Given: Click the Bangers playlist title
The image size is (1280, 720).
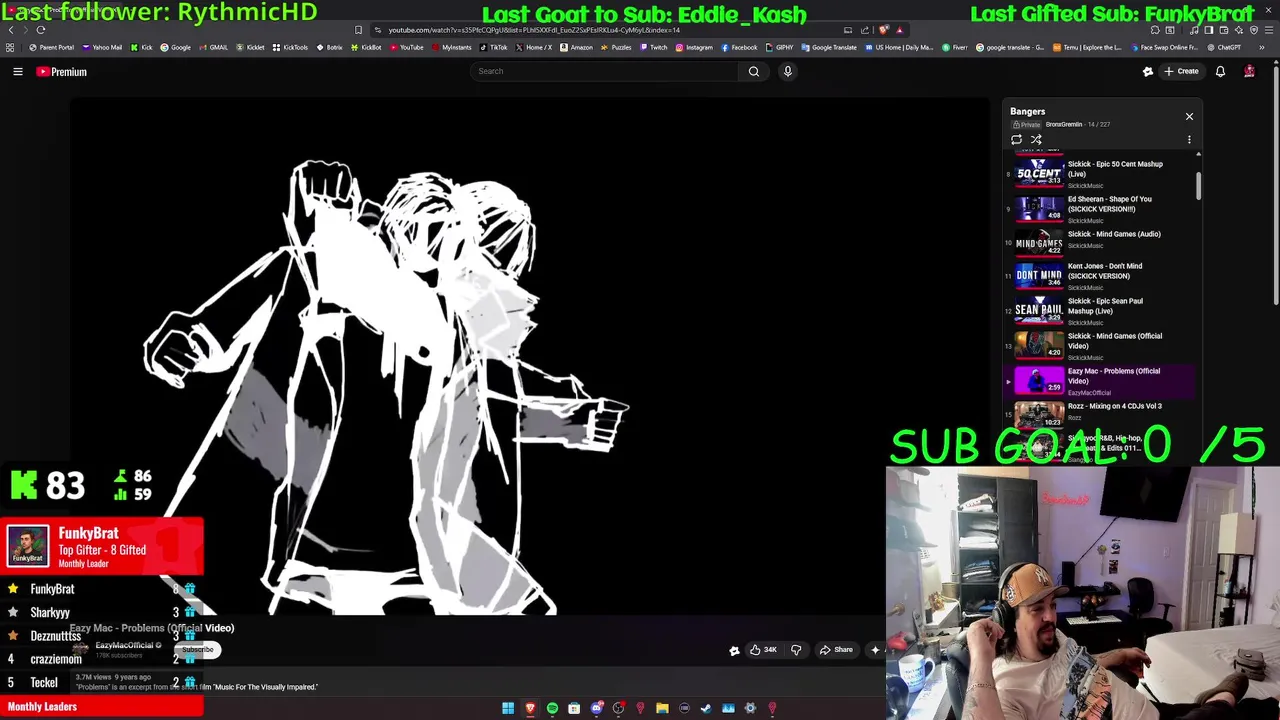Looking at the screenshot, I should pyautogui.click(x=1027, y=112).
